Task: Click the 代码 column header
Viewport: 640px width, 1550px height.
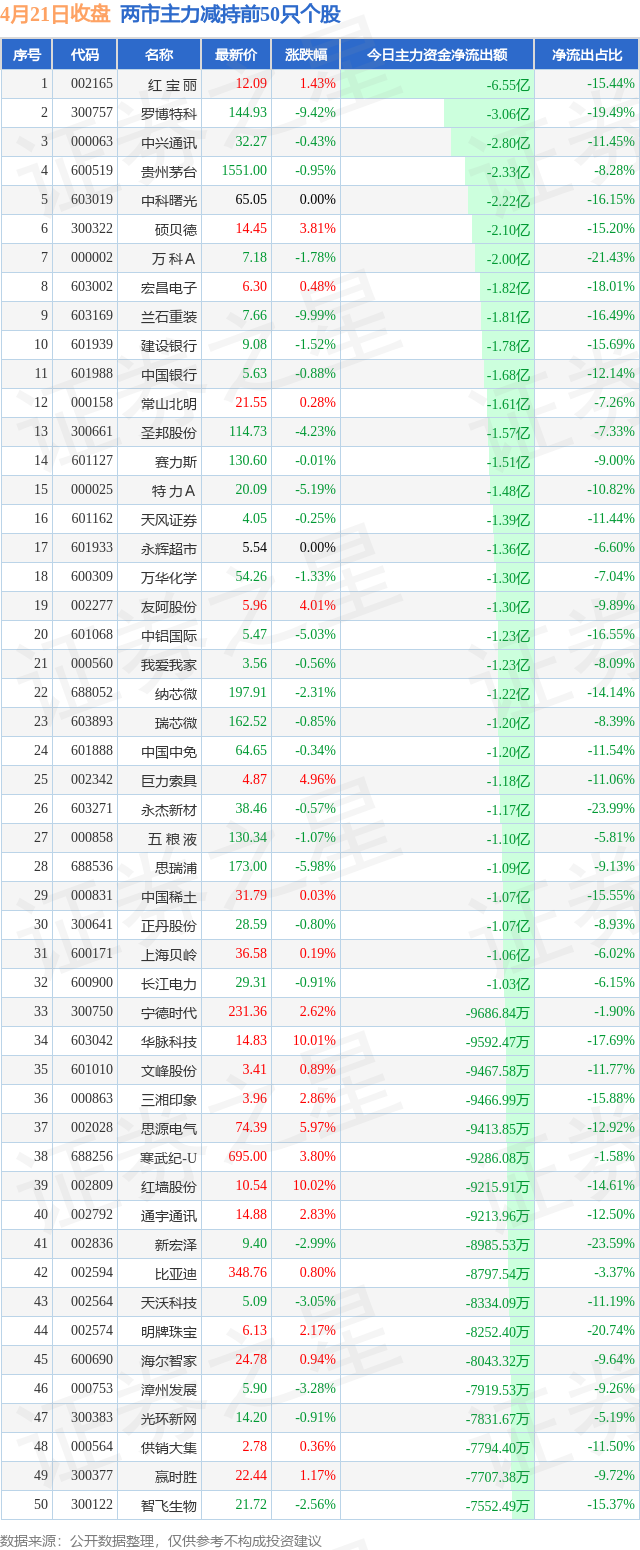Action: 85,55
